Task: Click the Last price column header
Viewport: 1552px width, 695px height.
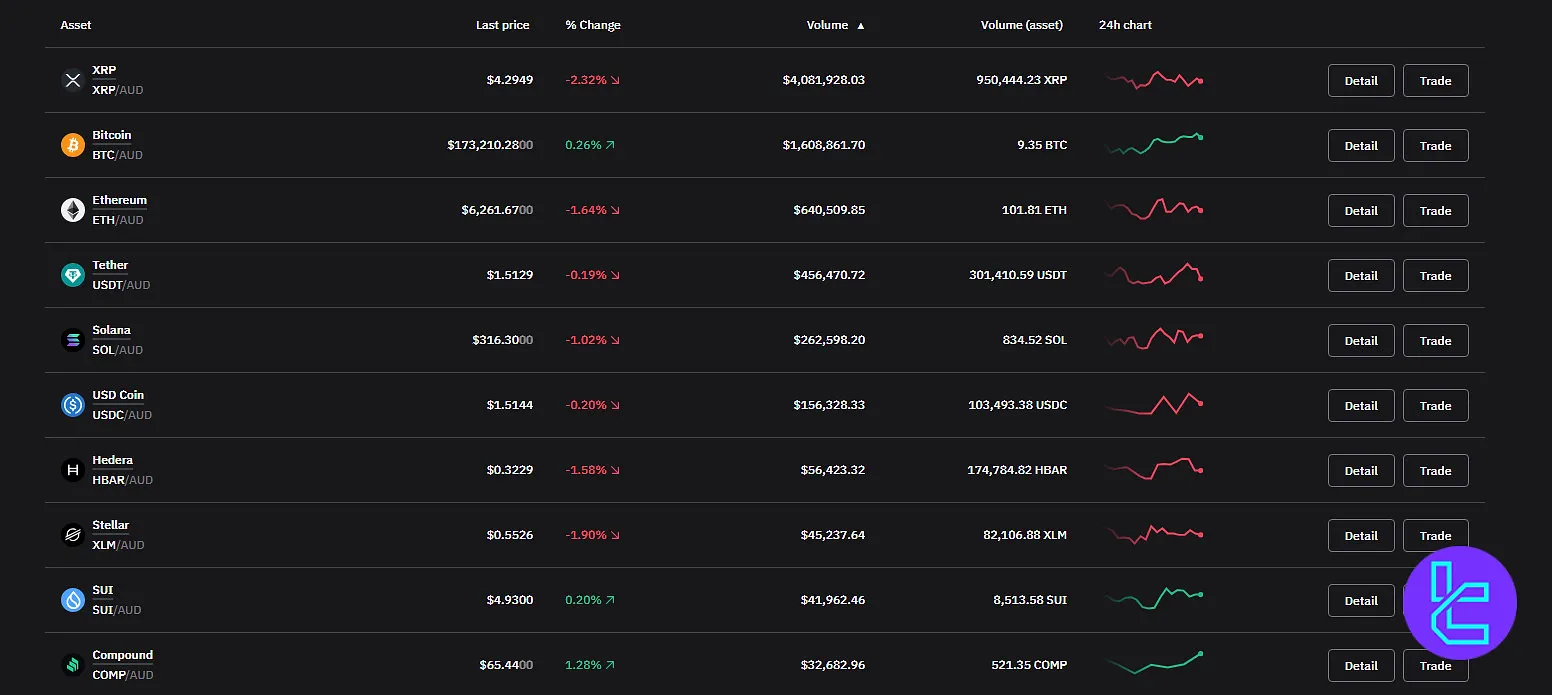Action: click(503, 25)
